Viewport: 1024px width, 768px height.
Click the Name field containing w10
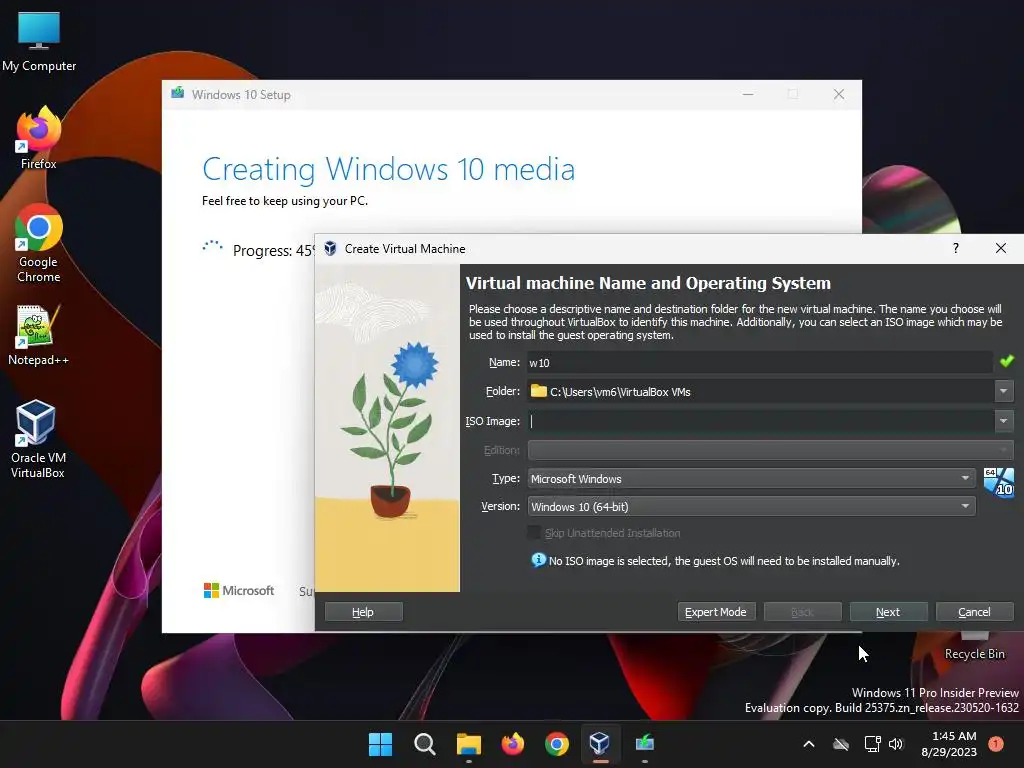760,362
